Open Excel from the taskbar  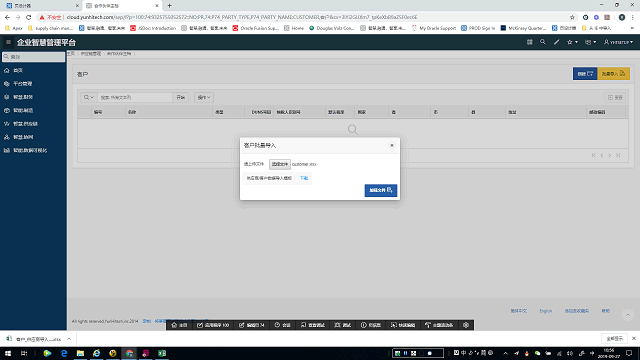click(x=162, y=353)
